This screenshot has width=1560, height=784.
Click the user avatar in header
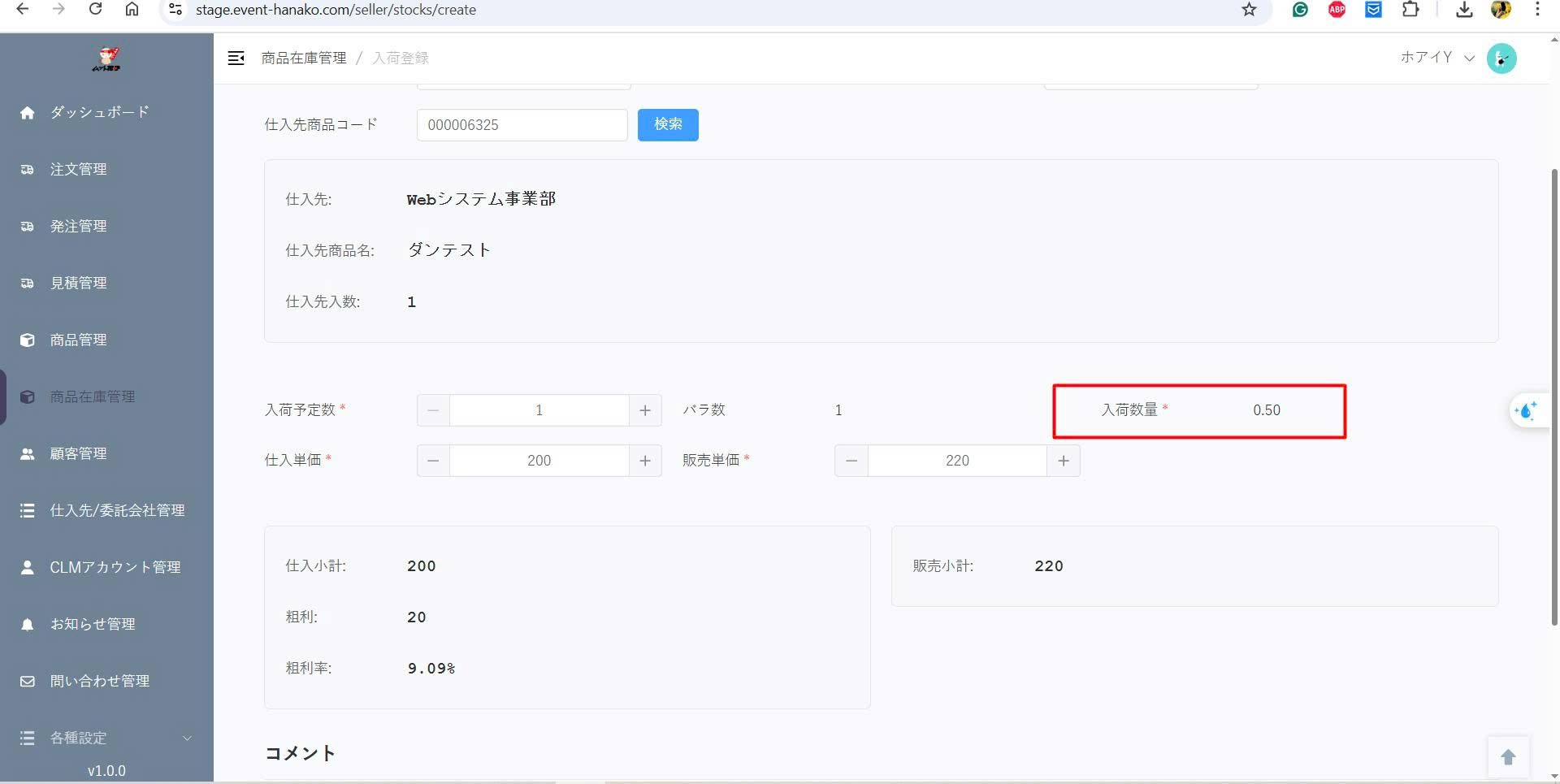(x=1501, y=58)
